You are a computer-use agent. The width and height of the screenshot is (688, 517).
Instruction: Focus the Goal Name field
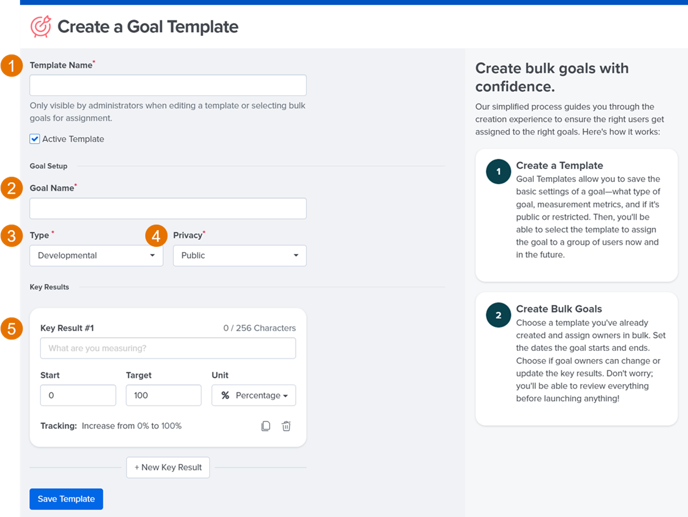(168, 208)
